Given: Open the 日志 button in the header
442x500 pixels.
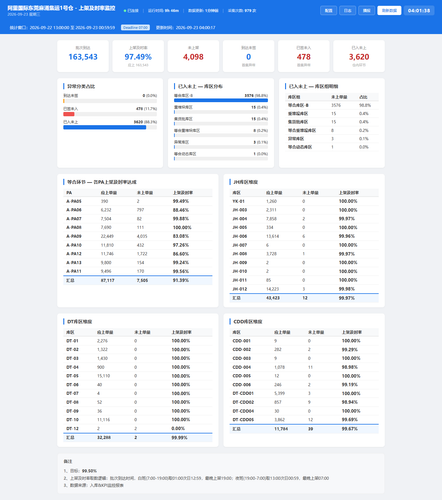Looking at the screenshot, I should [347, 10].
